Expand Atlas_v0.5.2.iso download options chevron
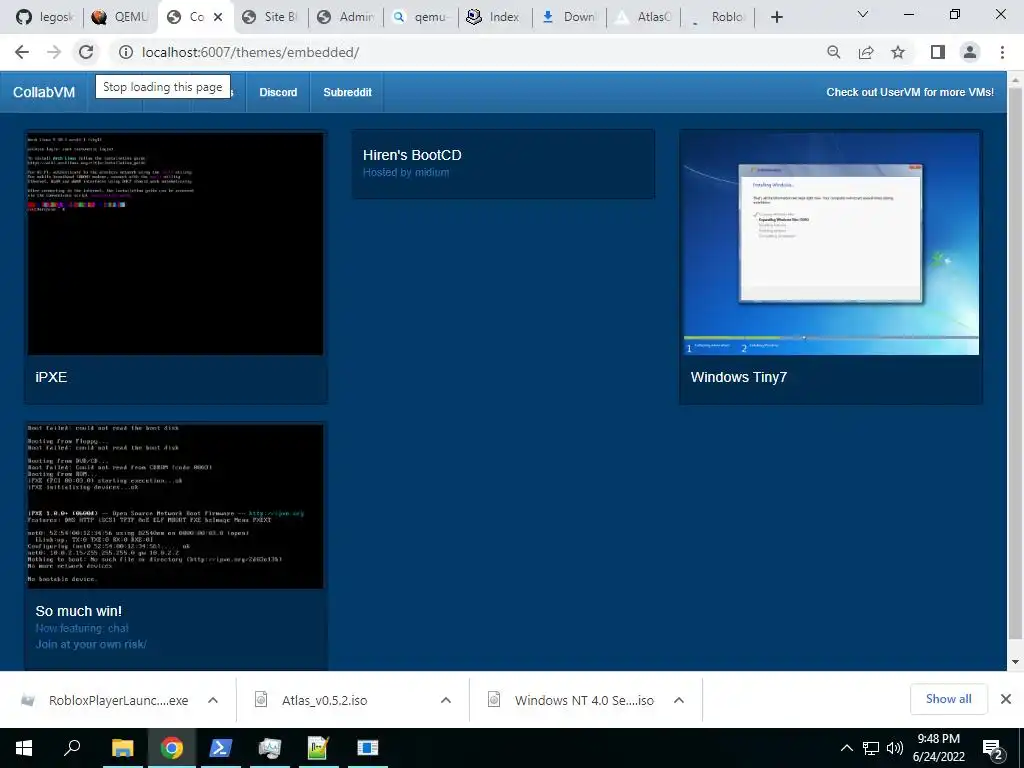The image size is (1024, 768). point(446,700)
